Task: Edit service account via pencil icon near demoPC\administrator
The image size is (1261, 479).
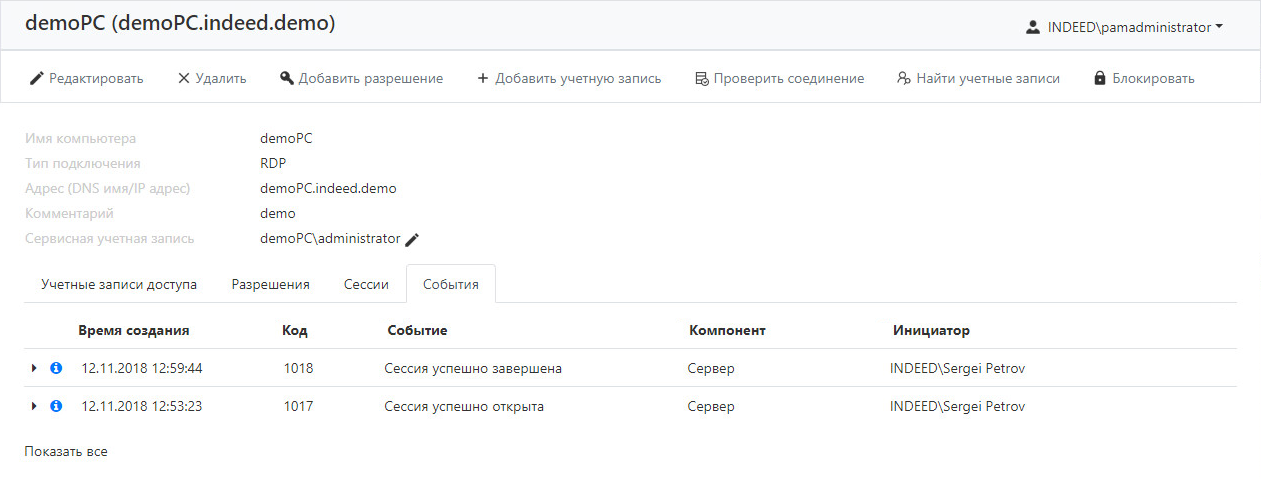Action: [x=412, y=239]
